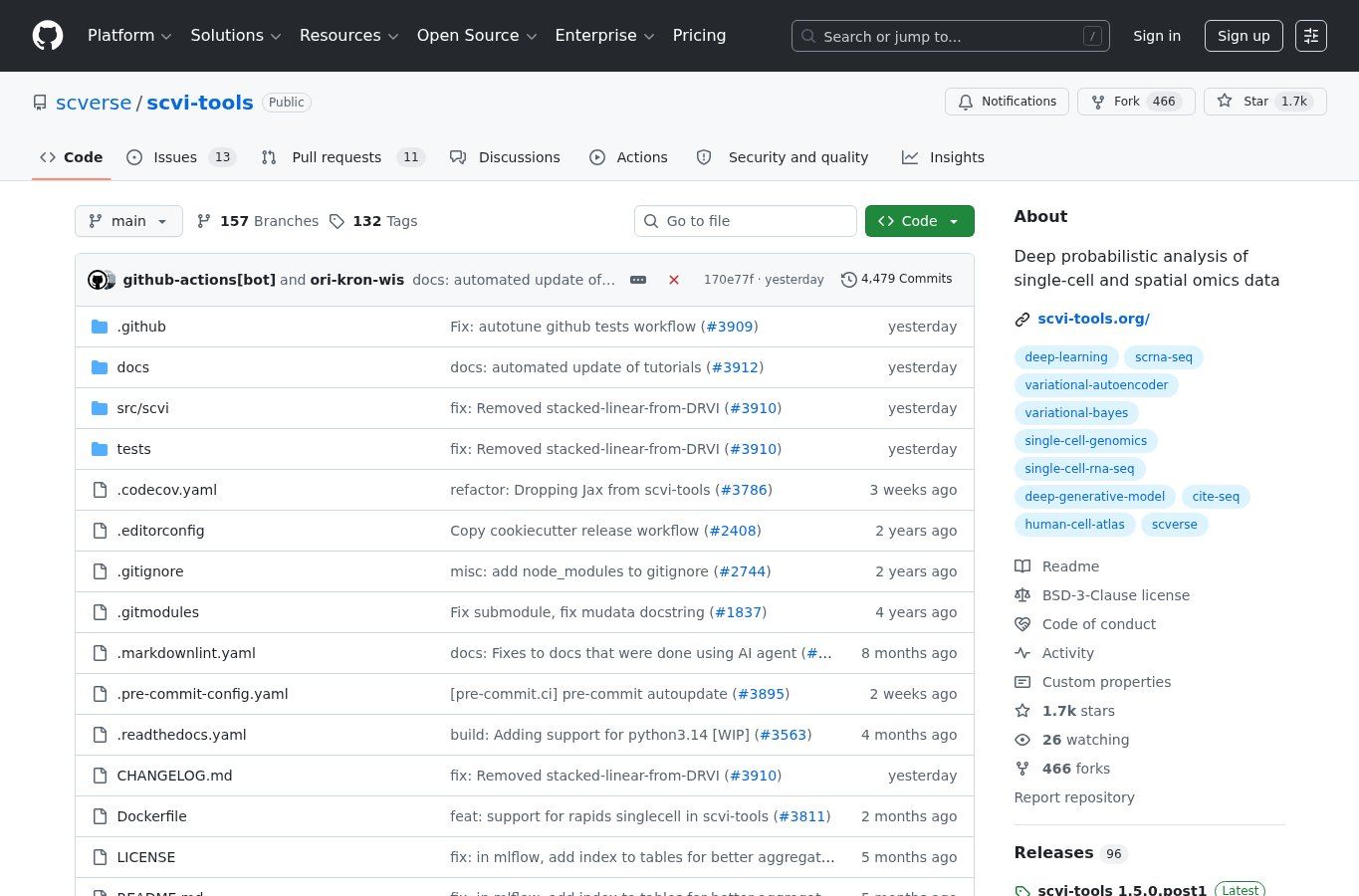The height and width of the screenshot is (896, 1359).
Task: Click the Search or jump to field
Action: click(x=950, y=36)
